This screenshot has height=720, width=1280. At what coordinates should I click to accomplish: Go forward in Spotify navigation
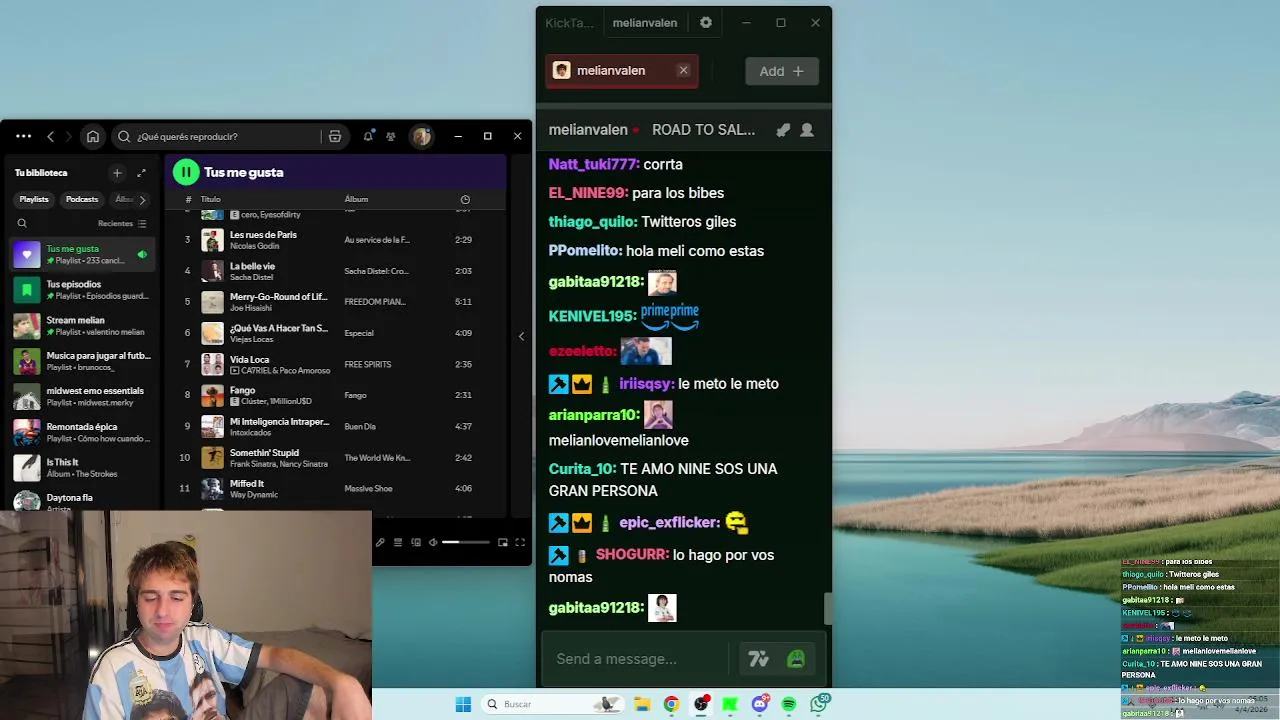[68, 136]
